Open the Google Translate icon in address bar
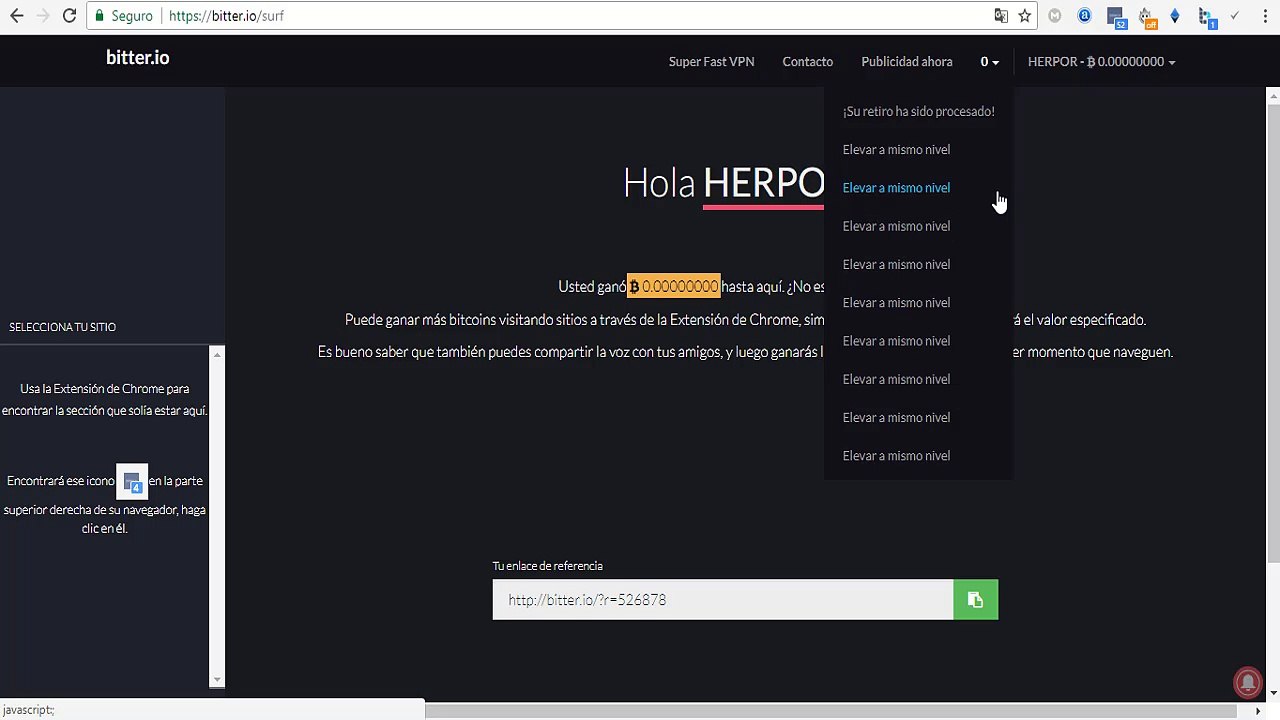The width and height of the screenshot is (1280, 720). (x=1001, y=16)
